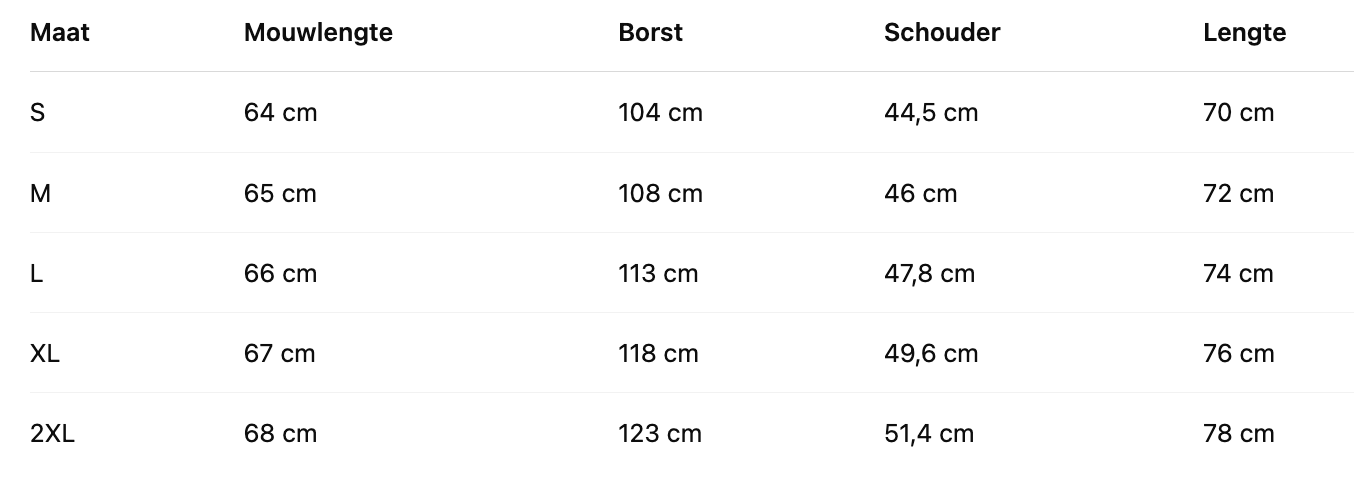Select size XL row label
Screen dimensions: 1366x500
point(45,353)
